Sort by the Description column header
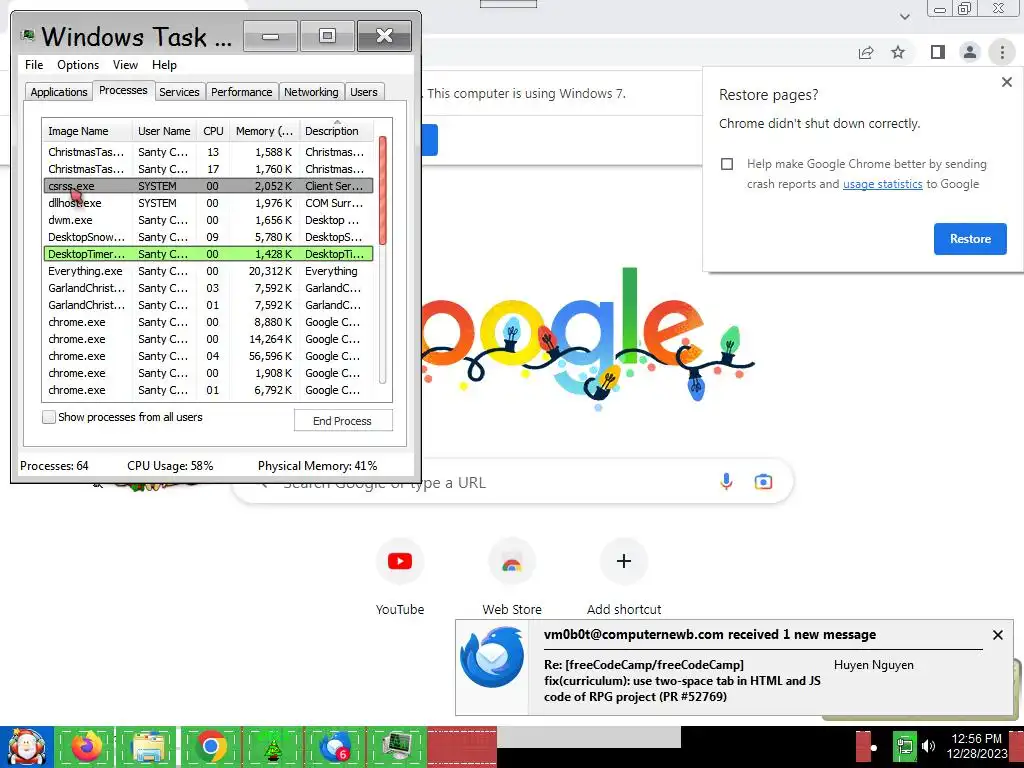This screenshot has height=768, width=1024. tap(336, 131)
